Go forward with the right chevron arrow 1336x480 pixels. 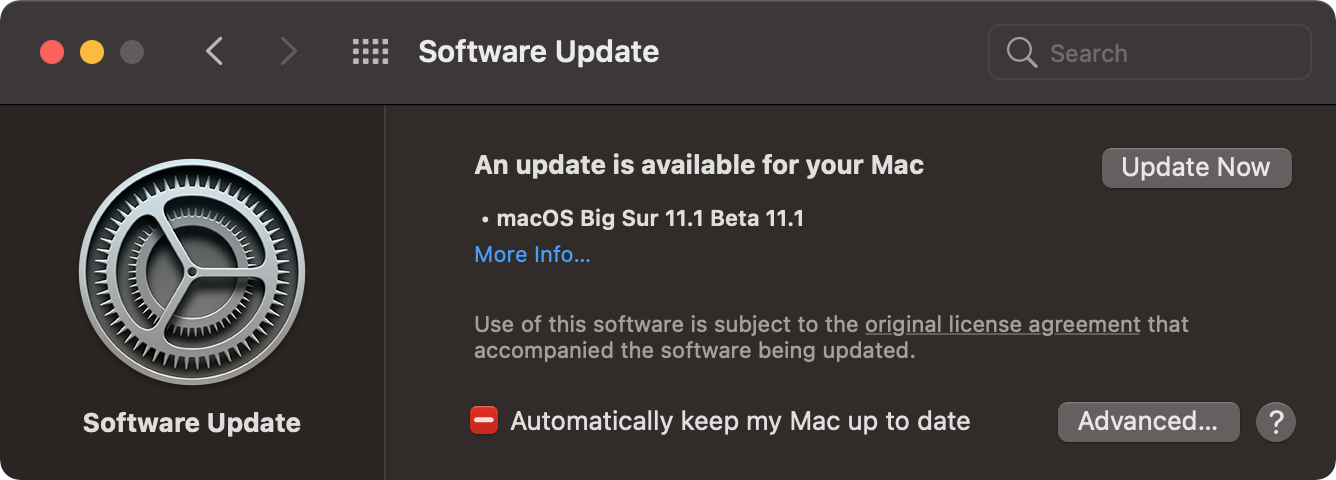click(x=289, y=52)
